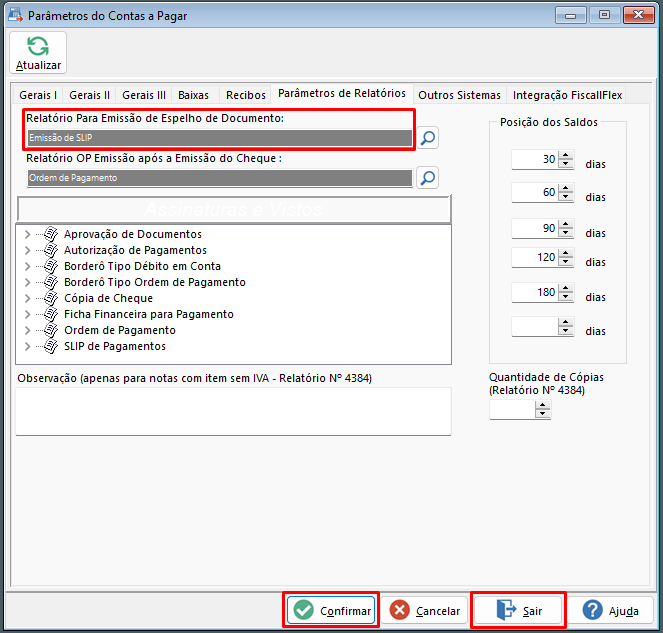This screenshot has height=633, width=663.
Task: Select Aprovação de Documentos tree label
Action: click(x=133, y=234)
